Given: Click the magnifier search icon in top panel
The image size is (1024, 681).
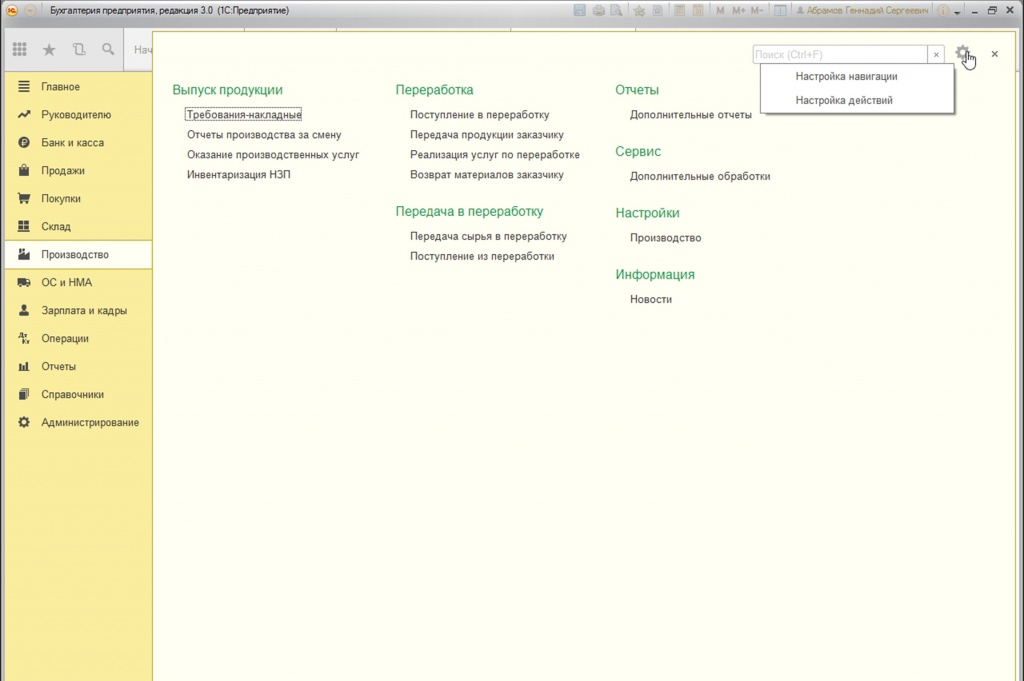Looking at the screenshot, I should pyautogui.click(x=108, y=49).
